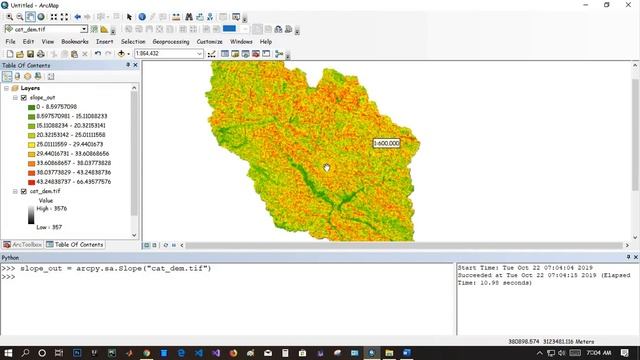Activate the Identify tool
Image resolution: width=640 pixels, height=360 pixels.
pos(142,17)
